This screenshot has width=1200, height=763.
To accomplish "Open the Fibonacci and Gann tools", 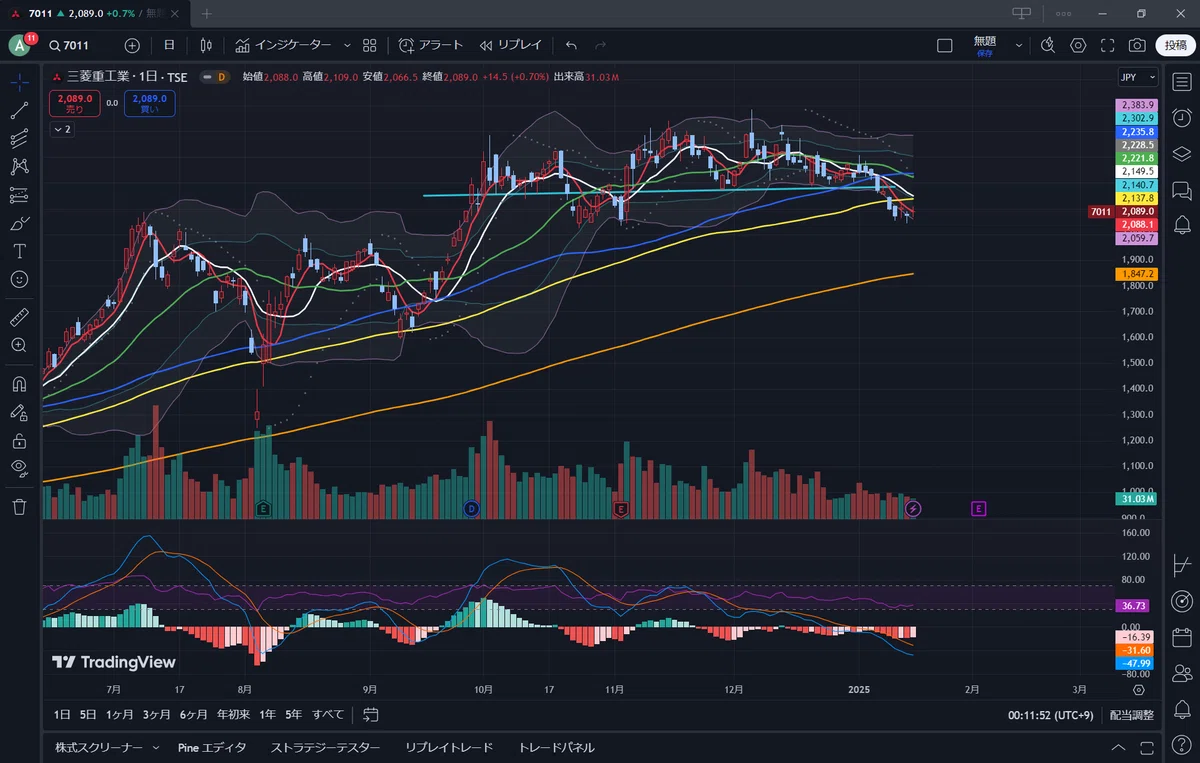I will [19, 139].
